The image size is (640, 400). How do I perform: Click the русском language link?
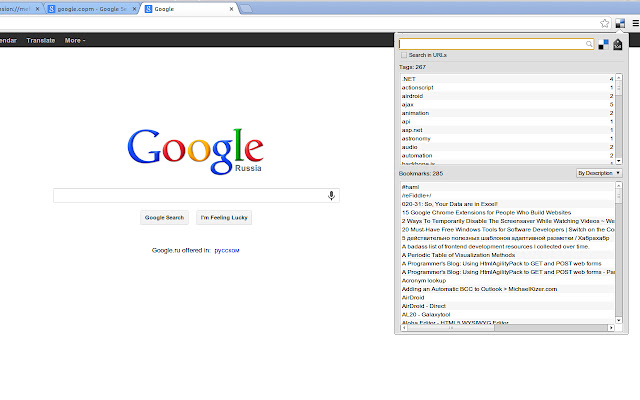[227, 251]
